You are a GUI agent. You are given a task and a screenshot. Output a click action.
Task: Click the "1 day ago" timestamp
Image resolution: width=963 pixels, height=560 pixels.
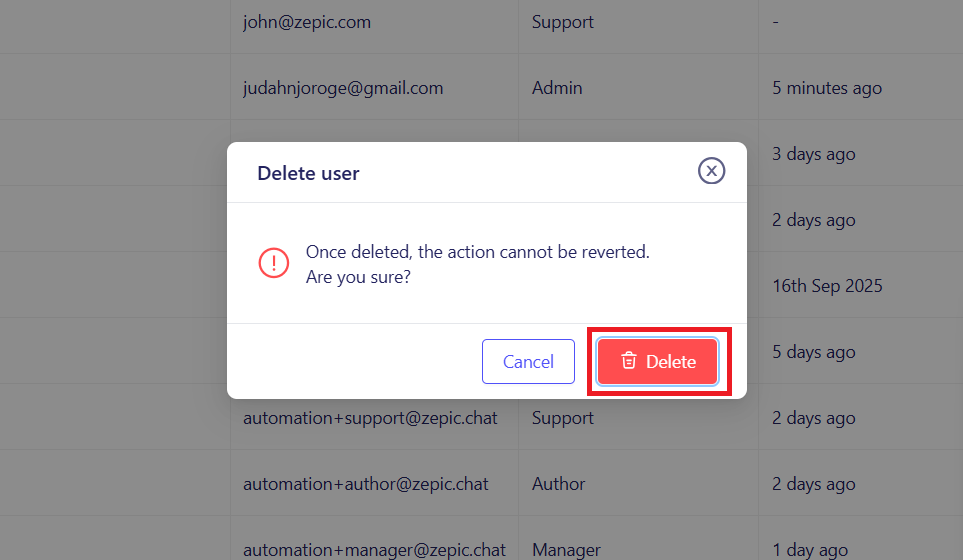pyautogui.click(x=810, y=549)
